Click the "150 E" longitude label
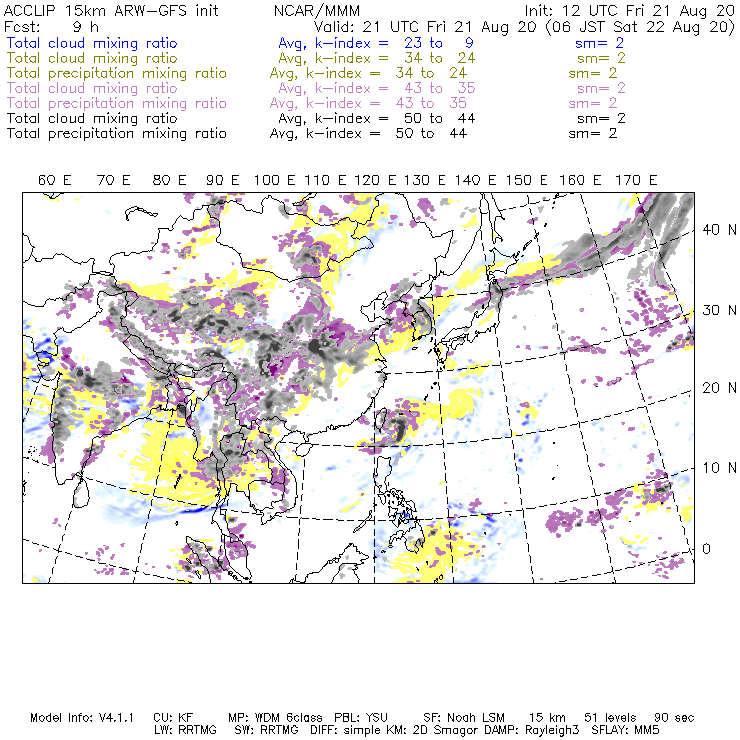This screenshot has height=740, width=740. (x=527, y=180)
